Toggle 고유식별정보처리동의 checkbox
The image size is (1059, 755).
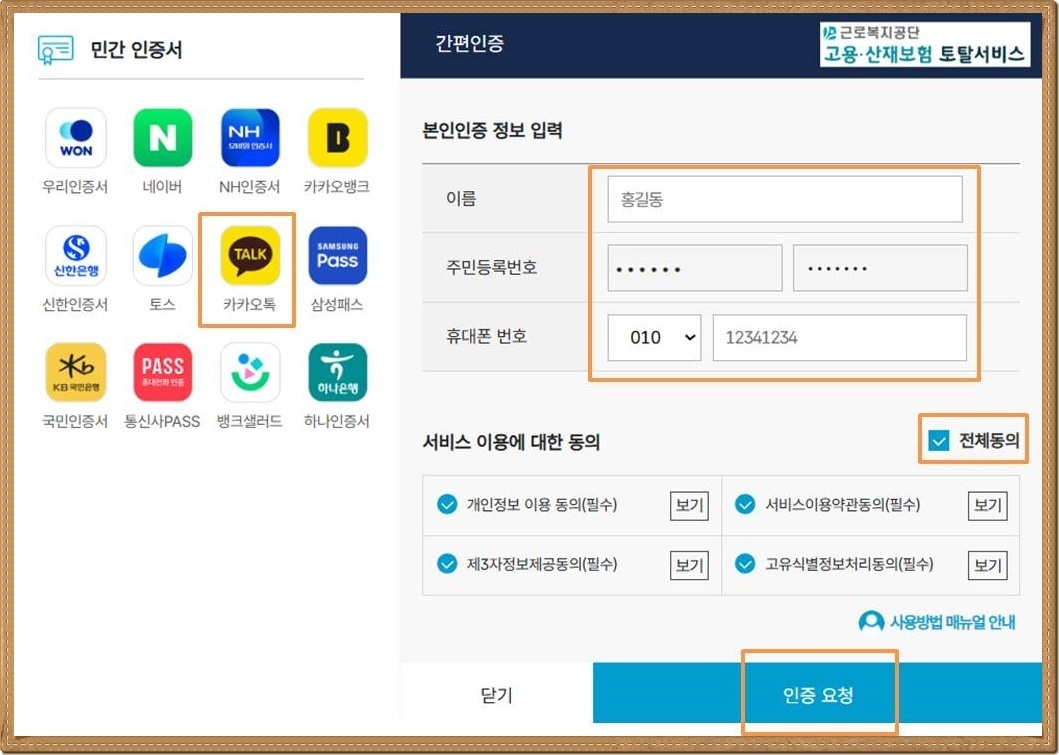tap(745, 564)
